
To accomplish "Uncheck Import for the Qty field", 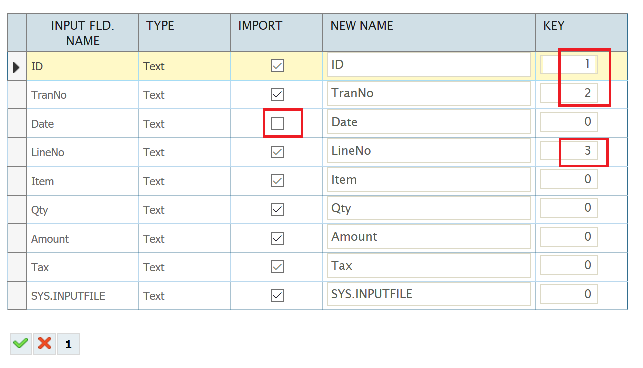I will tap(277, 209).
